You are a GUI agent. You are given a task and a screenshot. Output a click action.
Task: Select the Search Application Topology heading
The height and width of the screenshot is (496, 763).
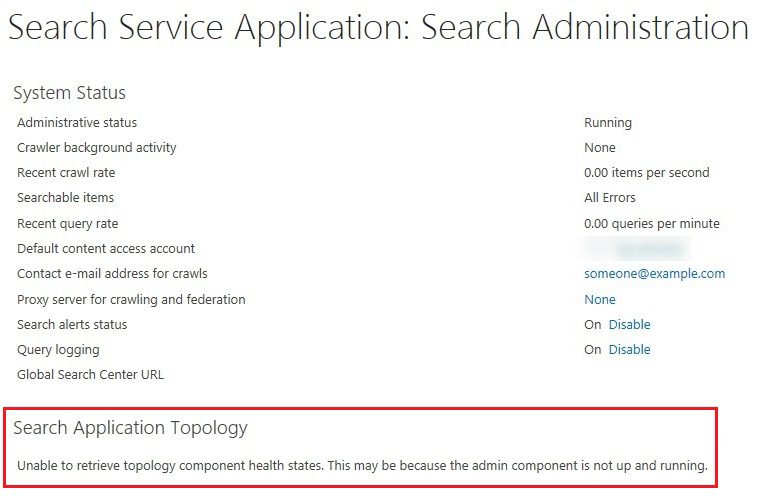coord(130,428)
